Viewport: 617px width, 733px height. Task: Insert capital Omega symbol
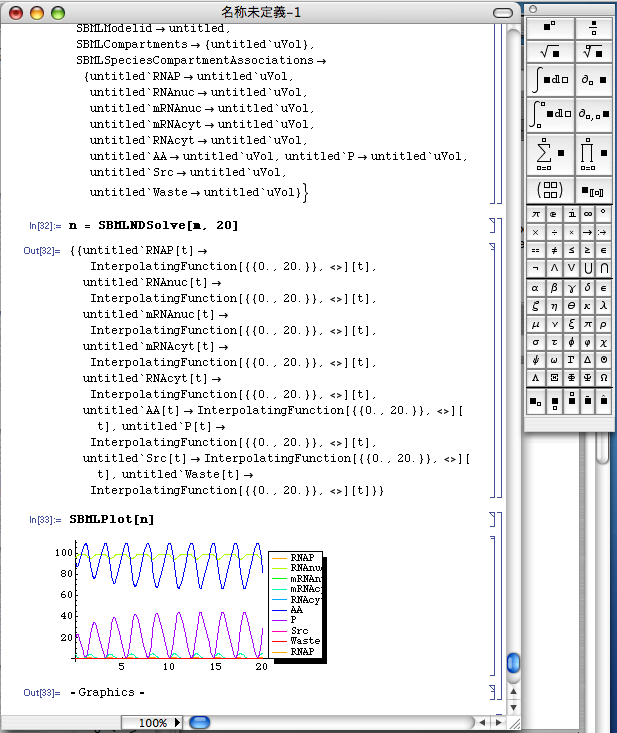pos(604,378)
